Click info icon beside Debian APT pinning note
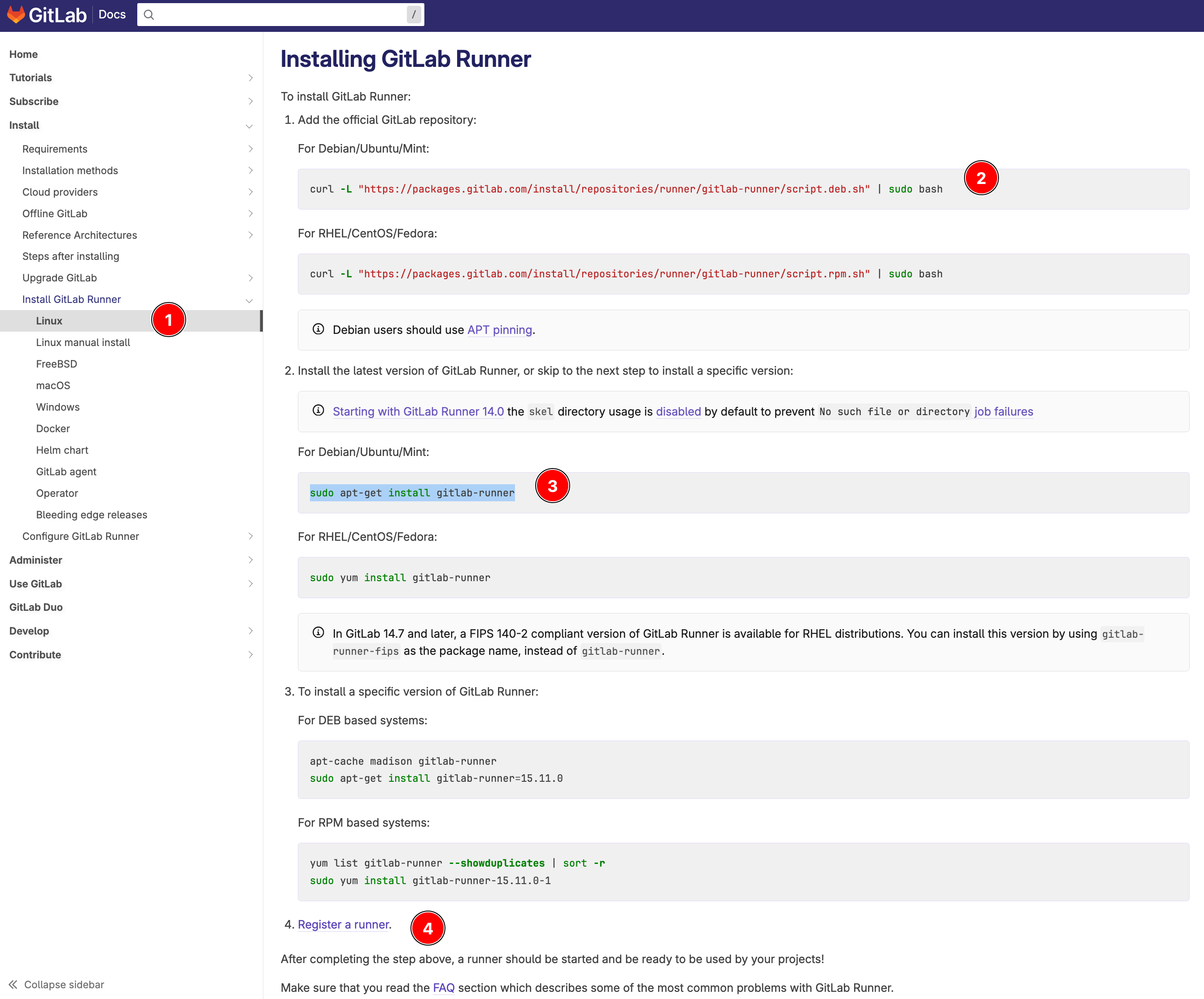Image resolution: width=1204 pixels, height=999 pixels. click(x=318, y=329)
